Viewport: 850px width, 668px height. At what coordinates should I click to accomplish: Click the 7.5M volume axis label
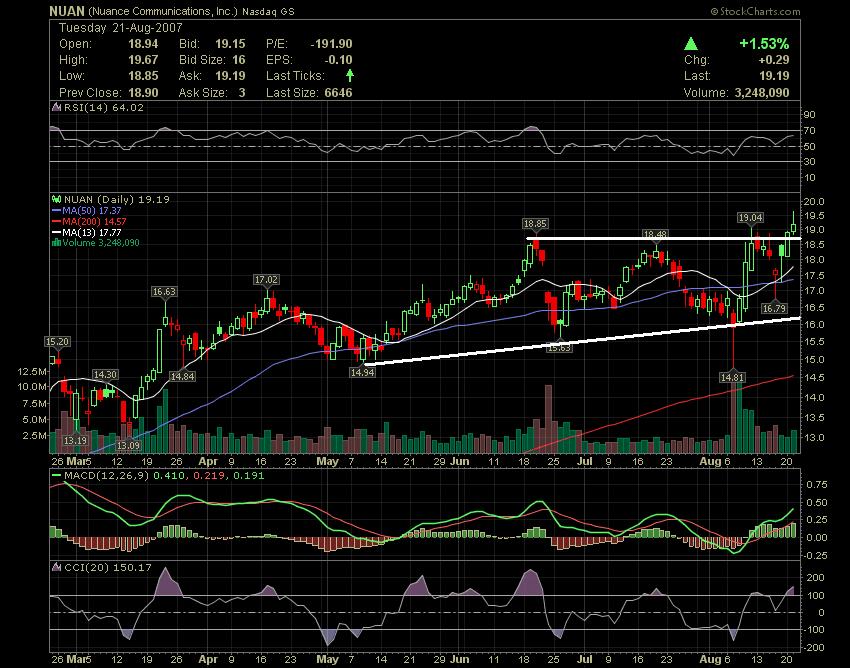point(35,403)
